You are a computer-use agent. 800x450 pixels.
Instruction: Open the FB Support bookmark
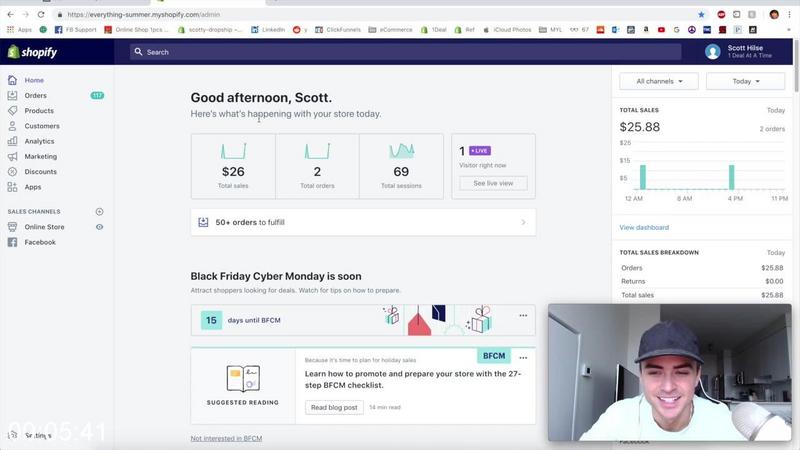point(76,30)
